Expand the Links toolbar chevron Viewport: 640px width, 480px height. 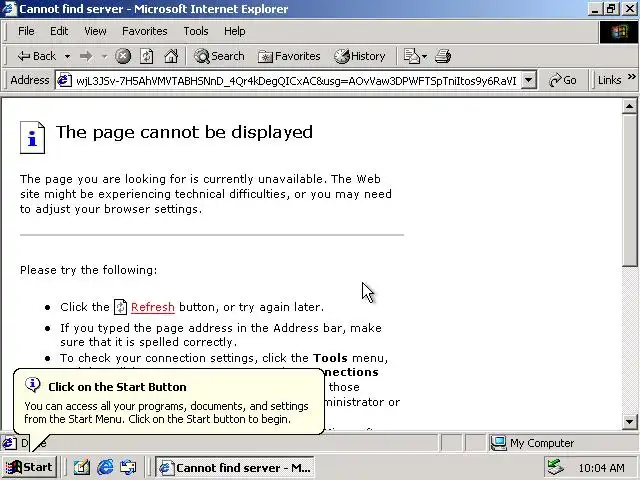click(631, 77)
